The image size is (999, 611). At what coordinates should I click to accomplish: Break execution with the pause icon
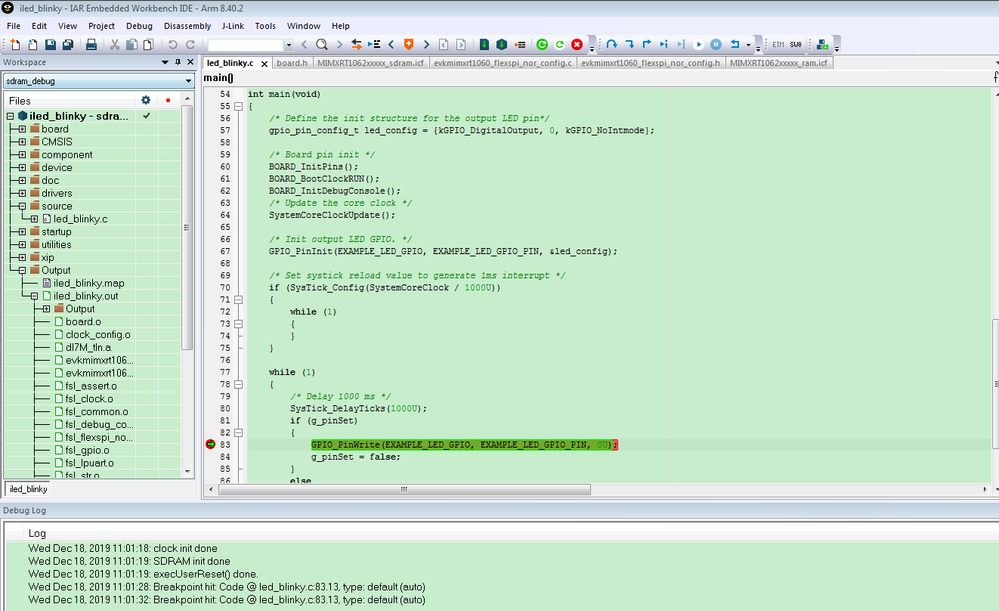(716, 45)
